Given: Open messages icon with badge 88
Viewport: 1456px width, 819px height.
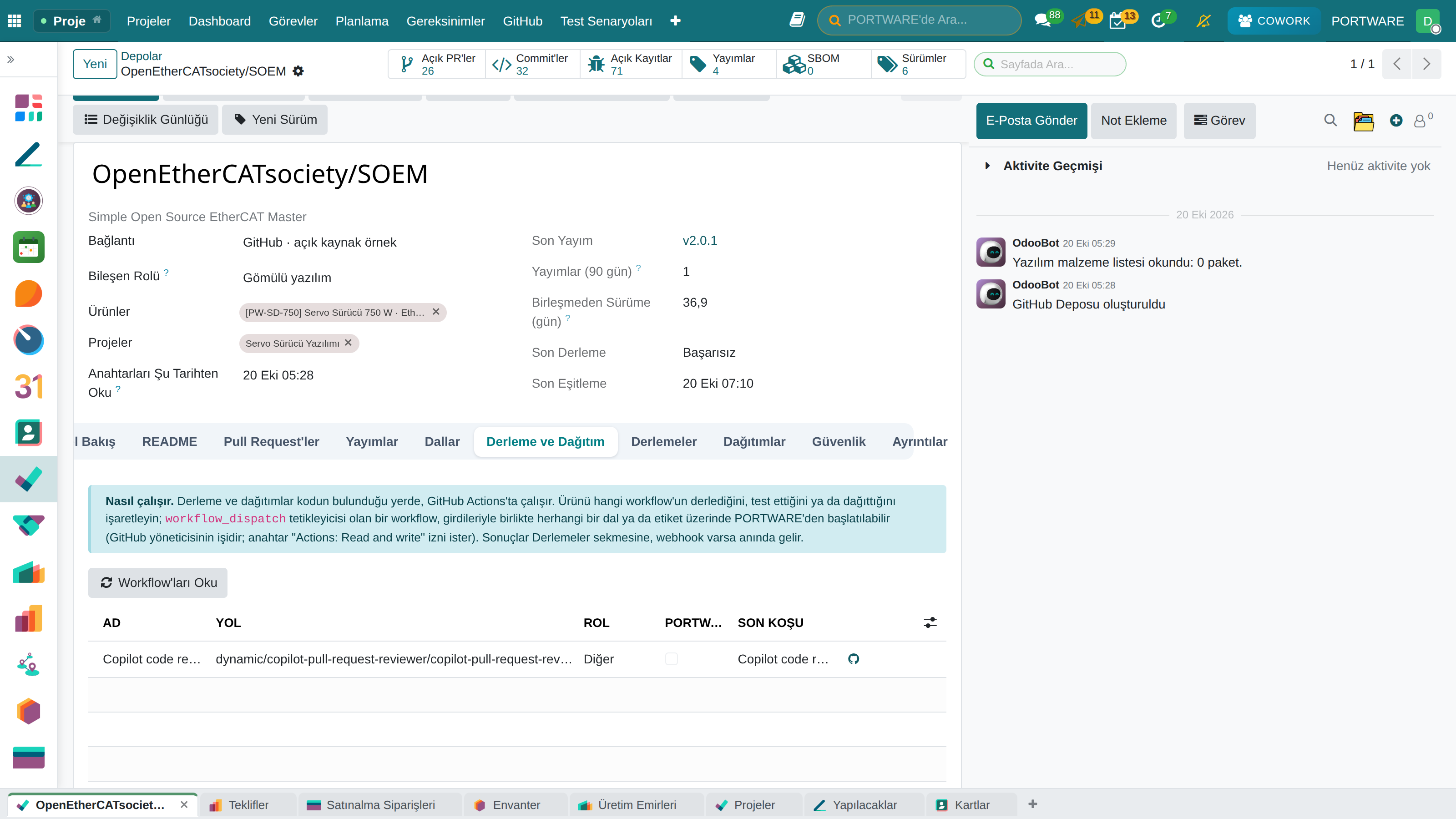Looking at the screenshot, I should coord(1042,20).
